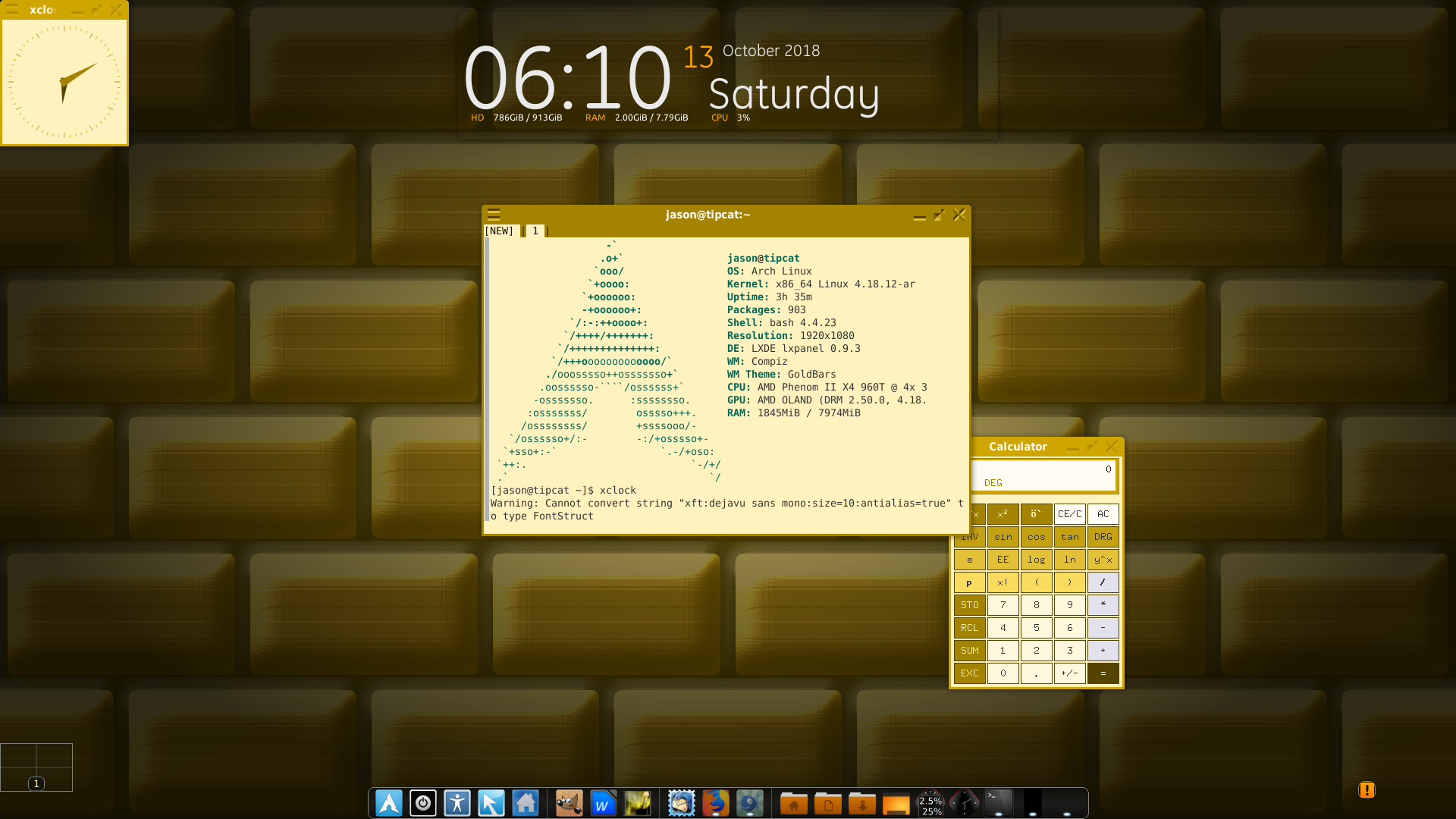
Task: Click the x² button in Calculator
Action: tap(1003, 514)
